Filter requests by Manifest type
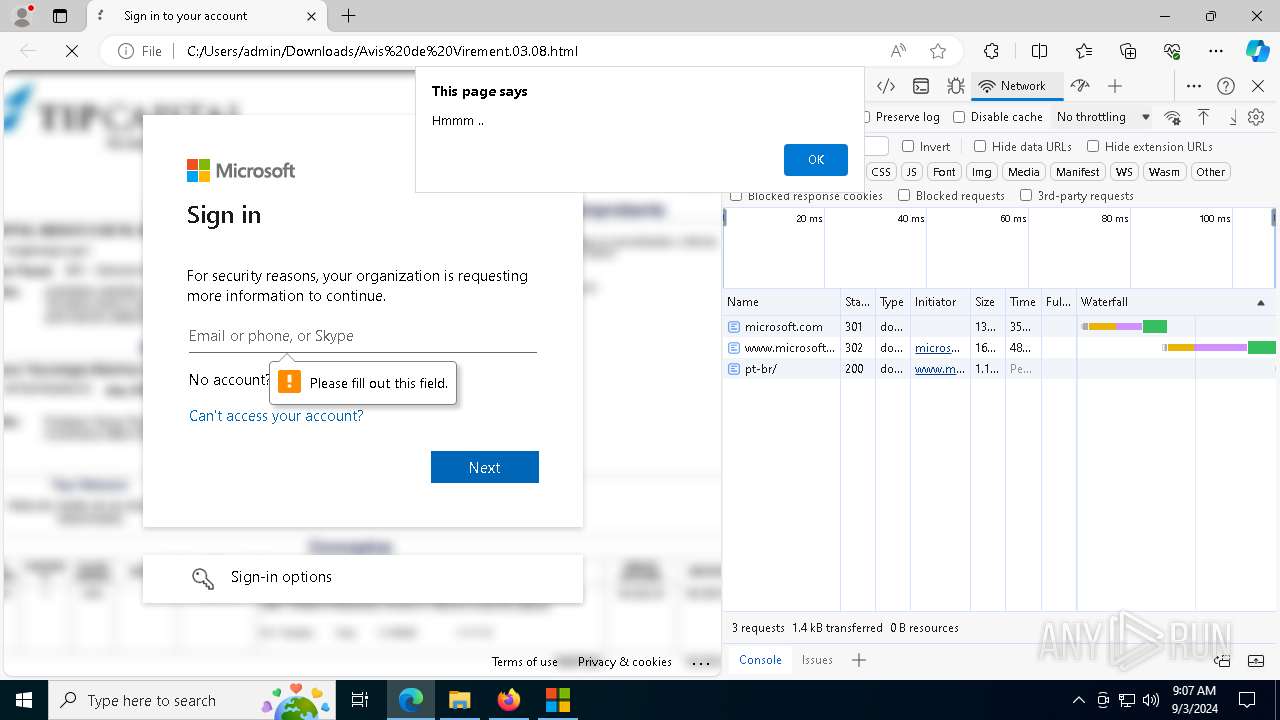This screenshot has height=720, width=1280. coord(1077,172)
